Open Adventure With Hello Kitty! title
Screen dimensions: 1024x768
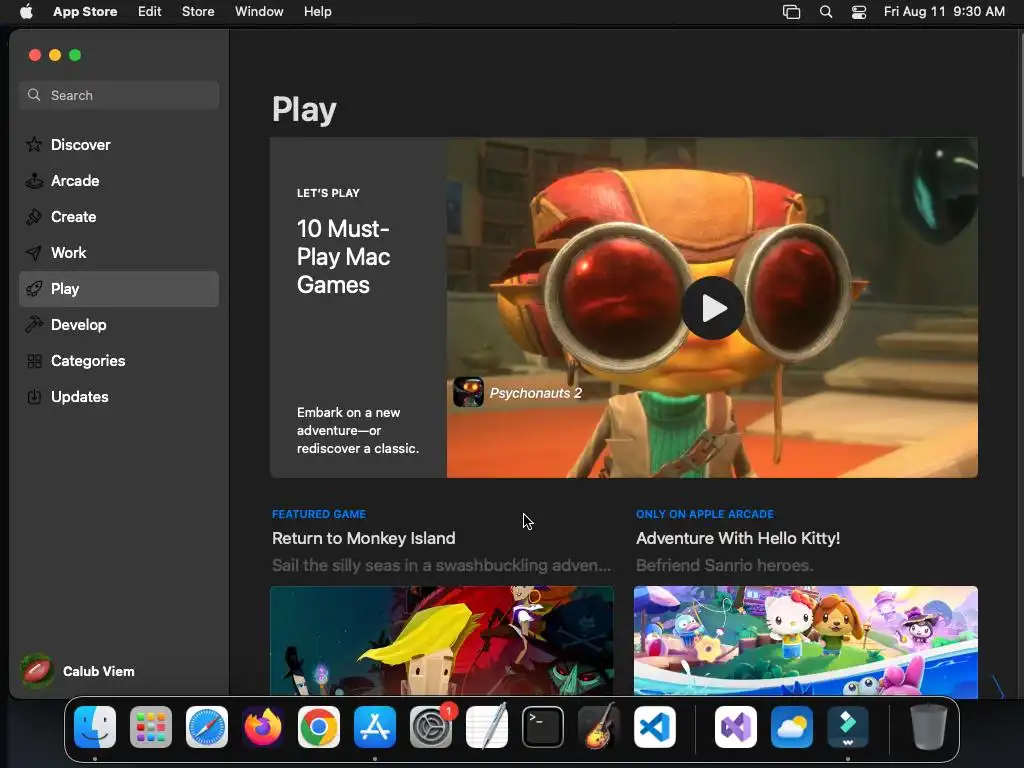click(x=738, y=538)
